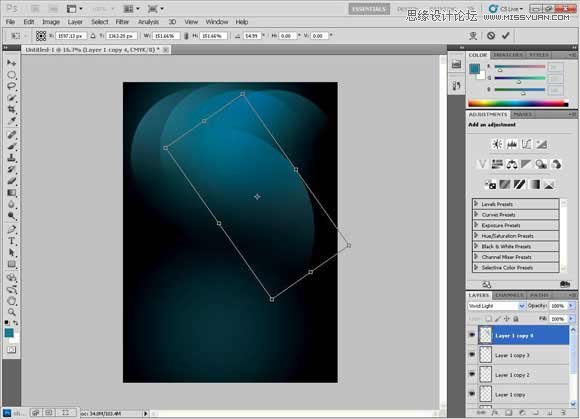580x419 pixels.
Task: Click the Essentials workspace button
Action: [x=369, y=9]
